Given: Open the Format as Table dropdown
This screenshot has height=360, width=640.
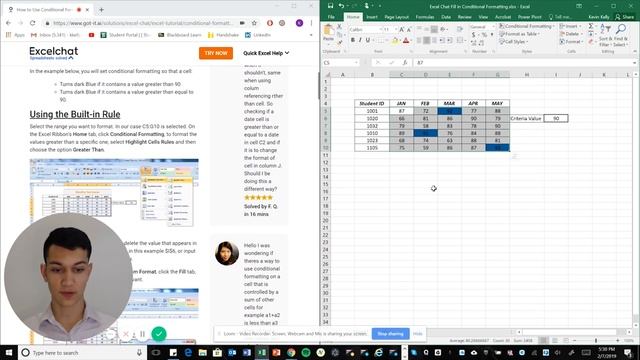Looking at the screenshot, I should [x=519, y=33].
